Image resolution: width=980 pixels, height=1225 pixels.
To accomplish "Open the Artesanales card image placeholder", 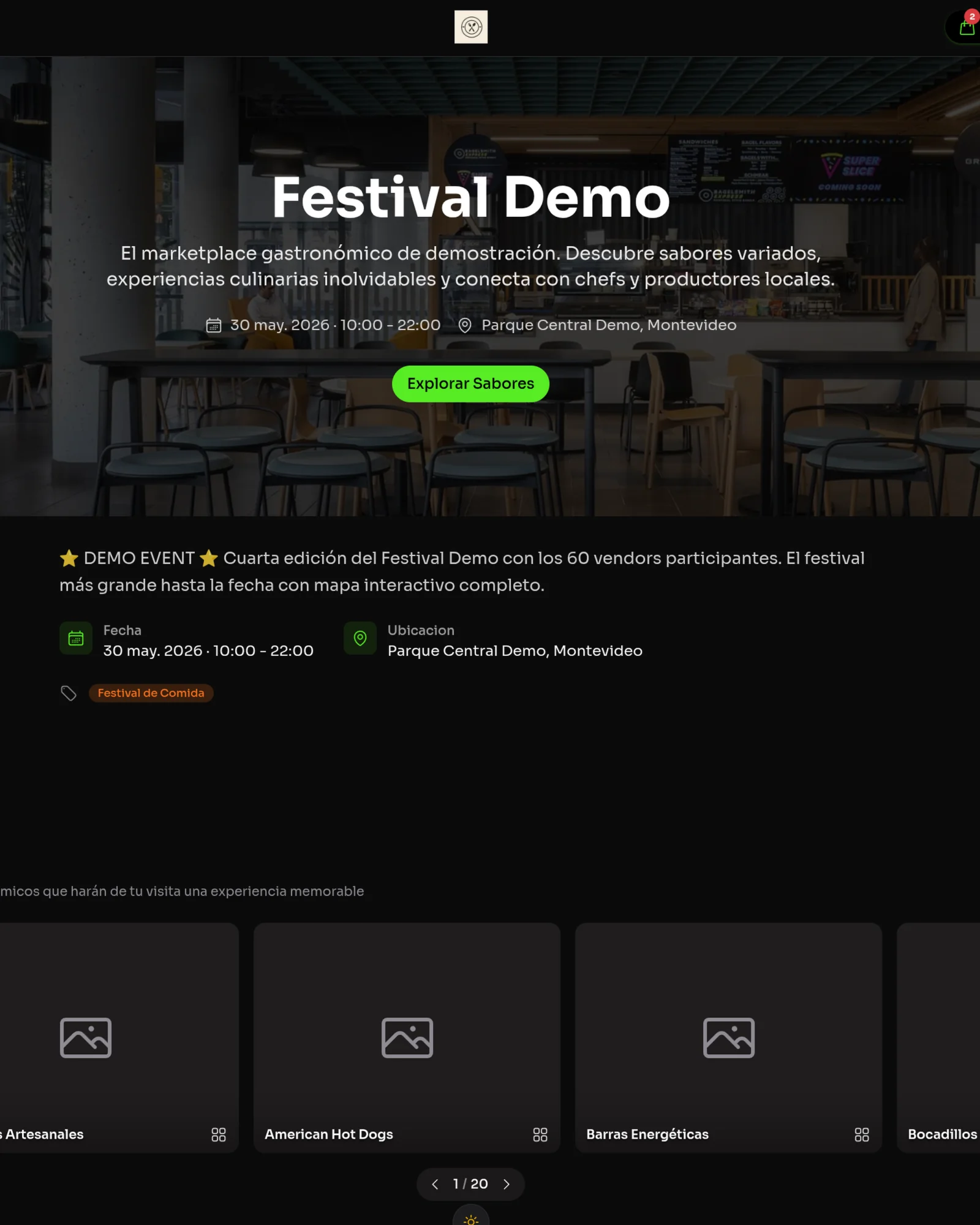I will (x=86, y=1038).
